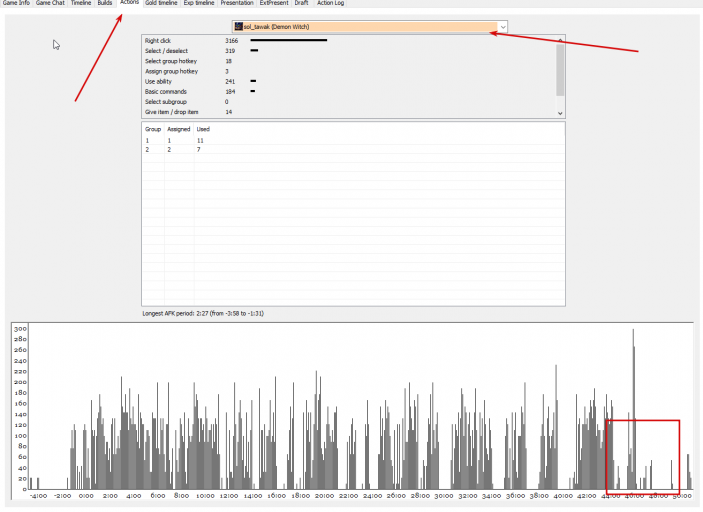Screen dimensions: 703x512
Task: Select group 1 row with 11 uses
Action: 353,141
